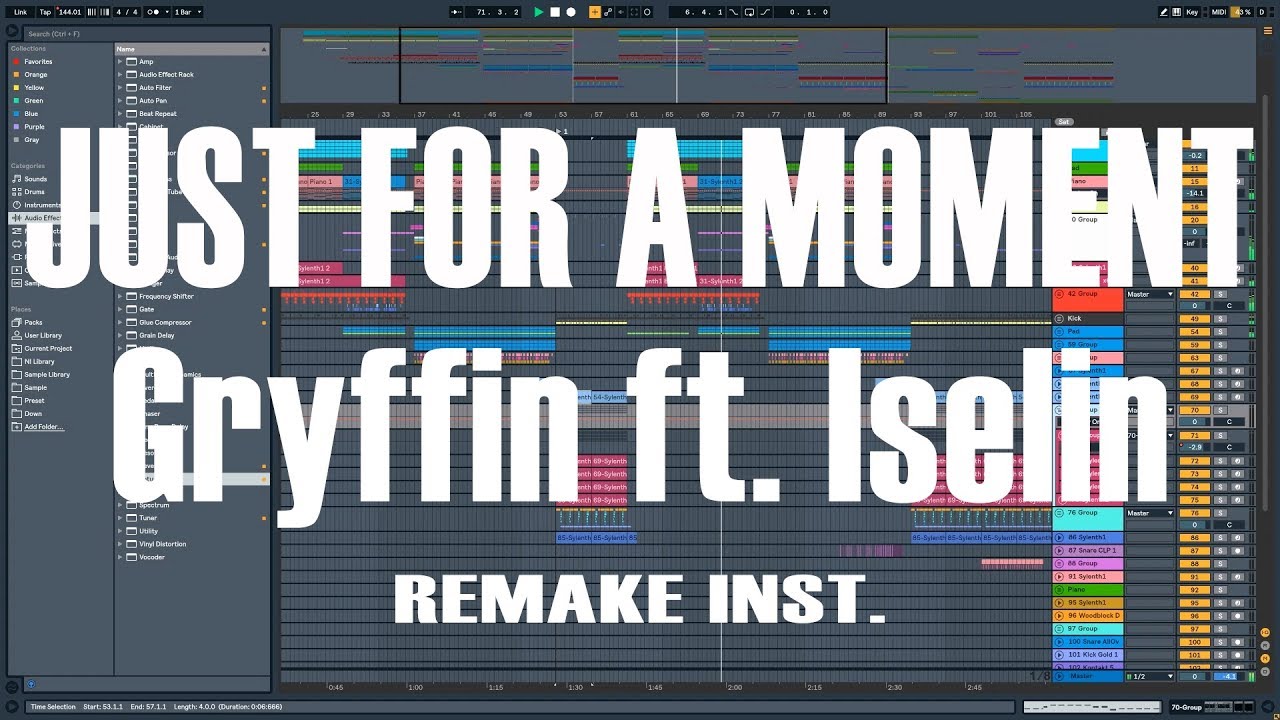Toggle MIDI map mode switch
The image size is (1280, 720).
pos(1218,12)
